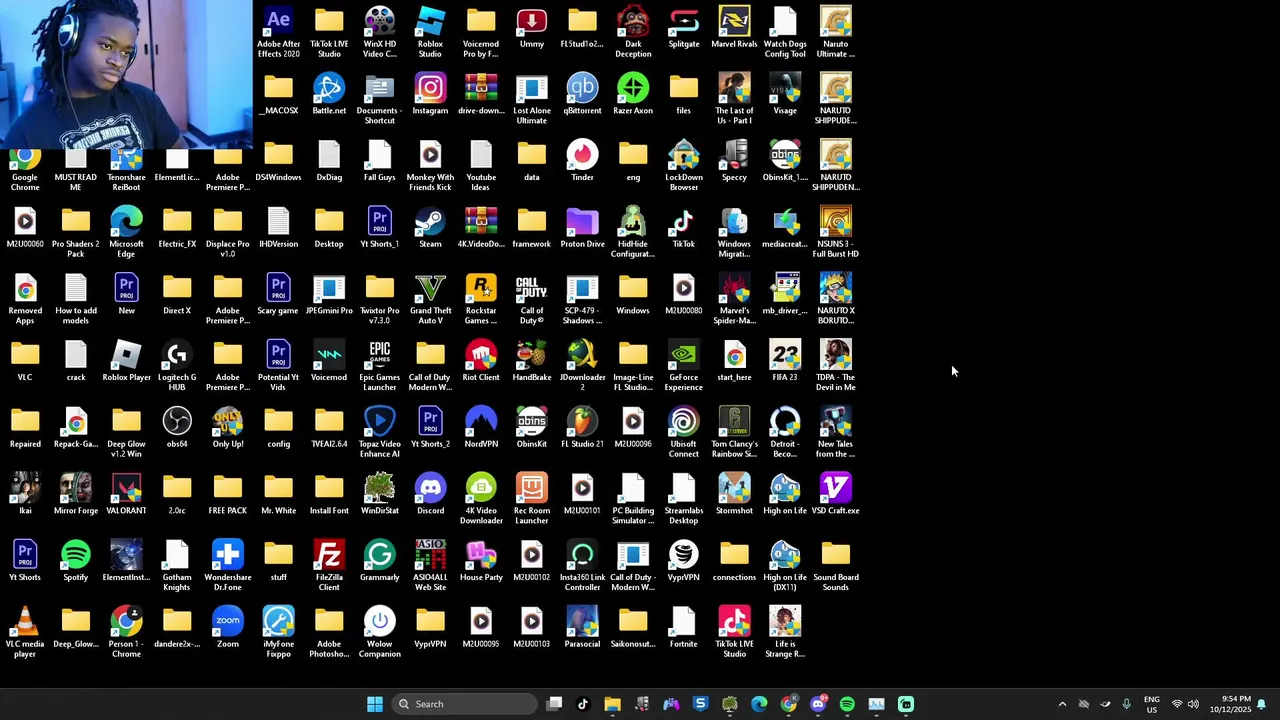Open Riot Client desktop icon
The height and width of the screenshot is (720, 1280).
(481, 361)
